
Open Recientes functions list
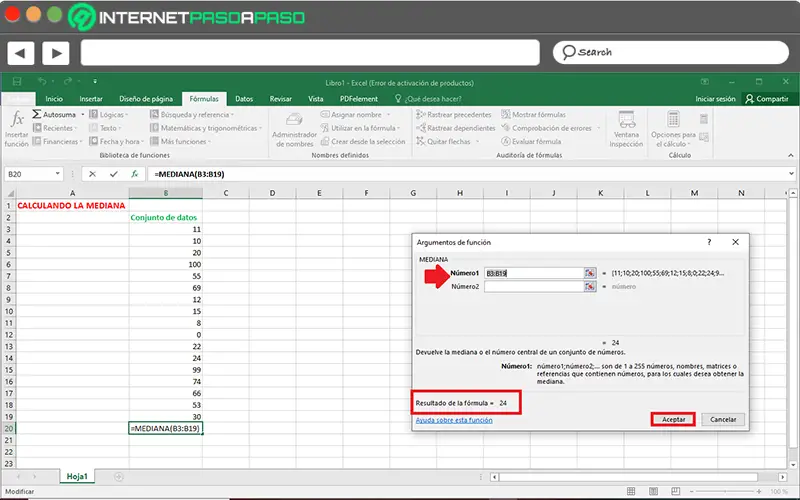click(55, 128)
